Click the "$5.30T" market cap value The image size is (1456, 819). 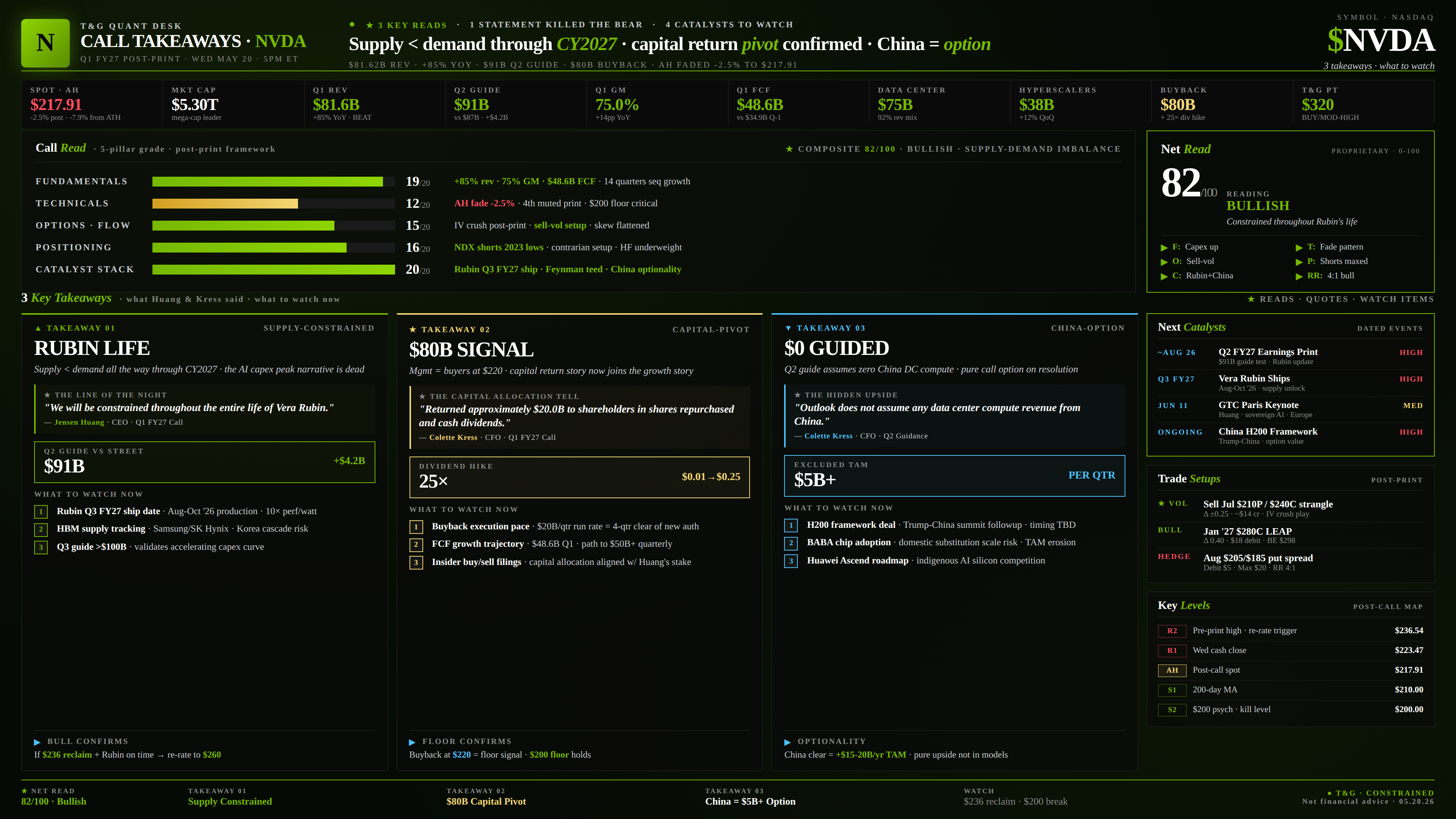point(195,105)
